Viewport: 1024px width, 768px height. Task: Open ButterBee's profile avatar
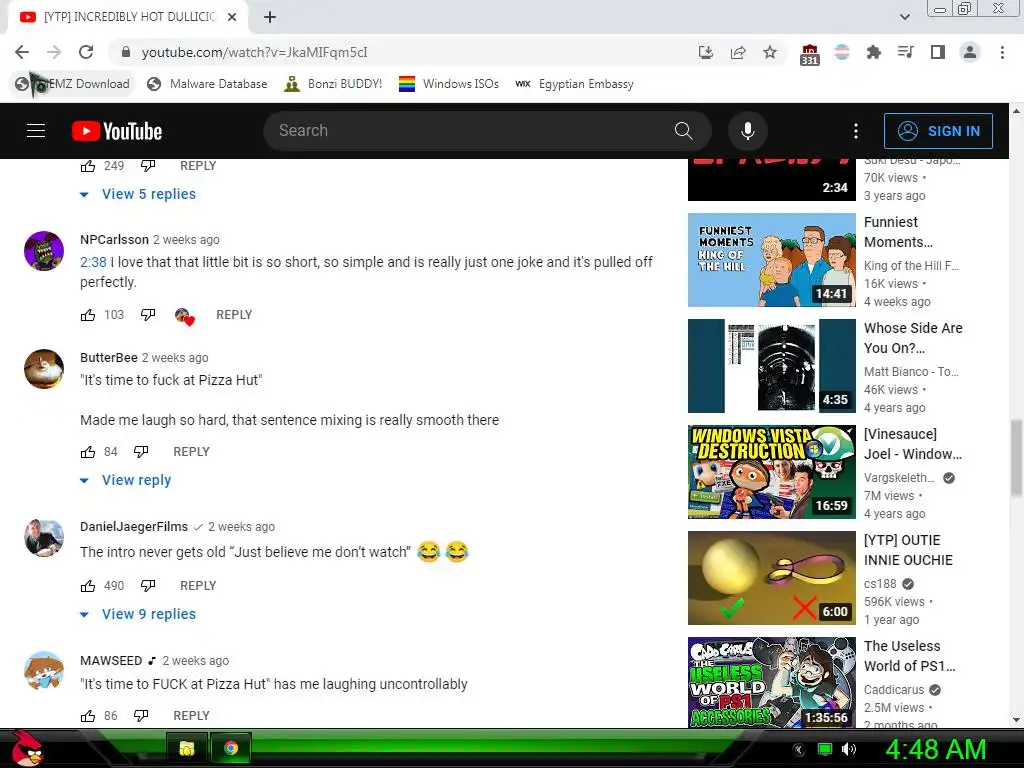[x=44, y=369]
